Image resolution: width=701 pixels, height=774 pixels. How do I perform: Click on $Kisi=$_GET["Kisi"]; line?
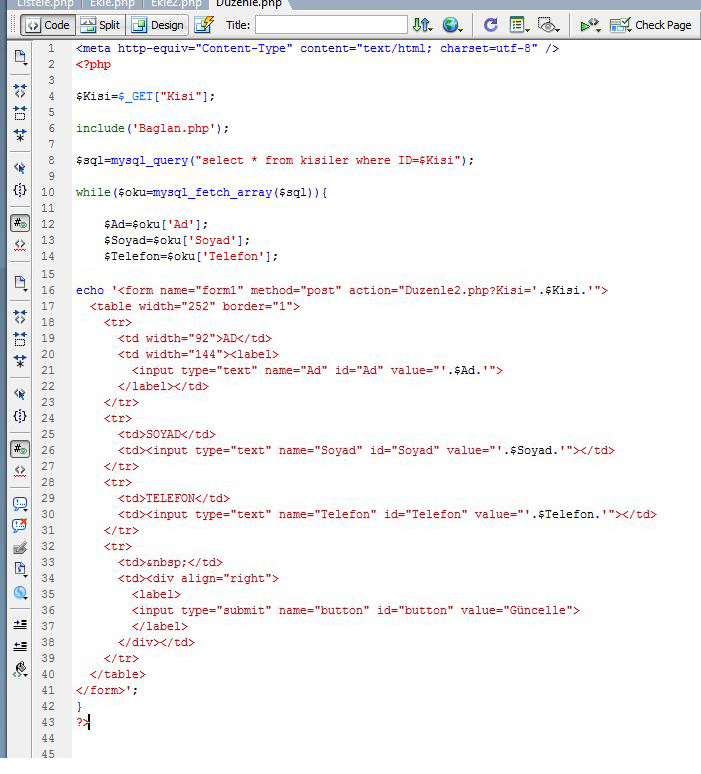coord(145,96)
